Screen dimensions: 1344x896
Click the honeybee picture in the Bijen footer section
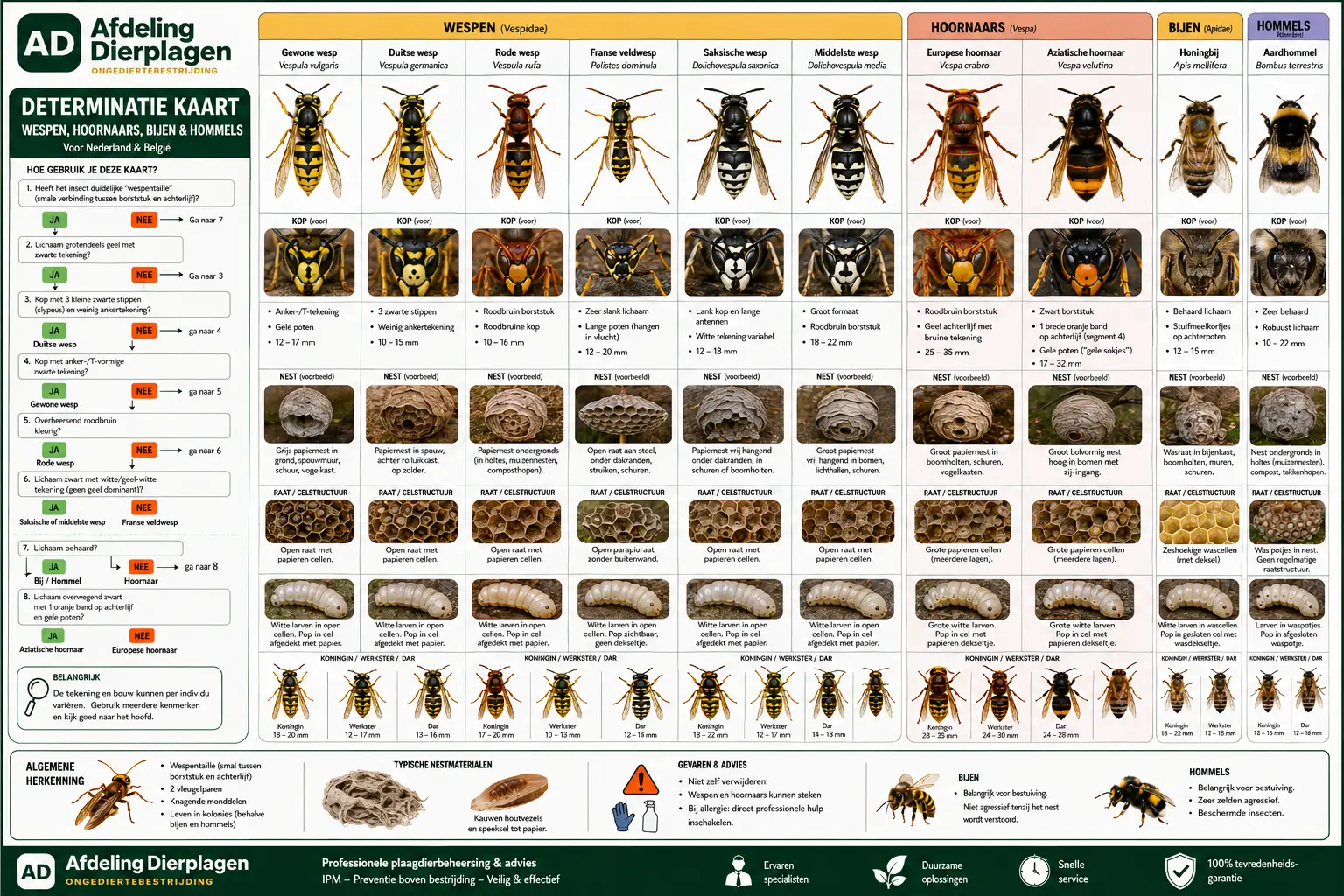coord(913,796)
